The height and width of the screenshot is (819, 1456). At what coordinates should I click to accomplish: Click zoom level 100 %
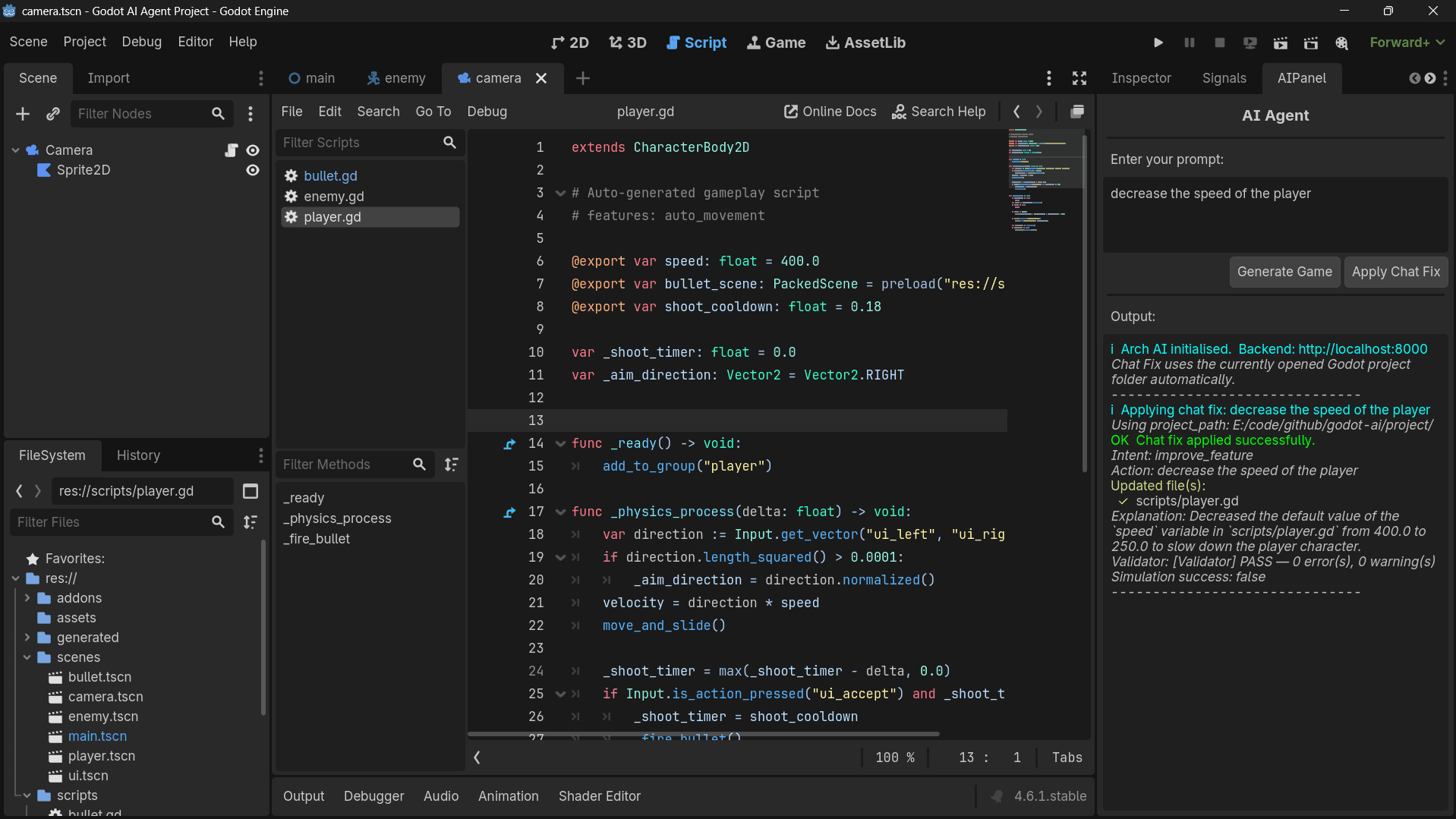tap(895, 758)
